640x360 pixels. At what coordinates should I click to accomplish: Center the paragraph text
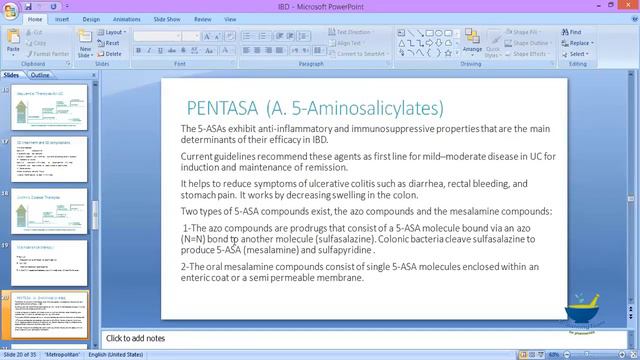257,51
